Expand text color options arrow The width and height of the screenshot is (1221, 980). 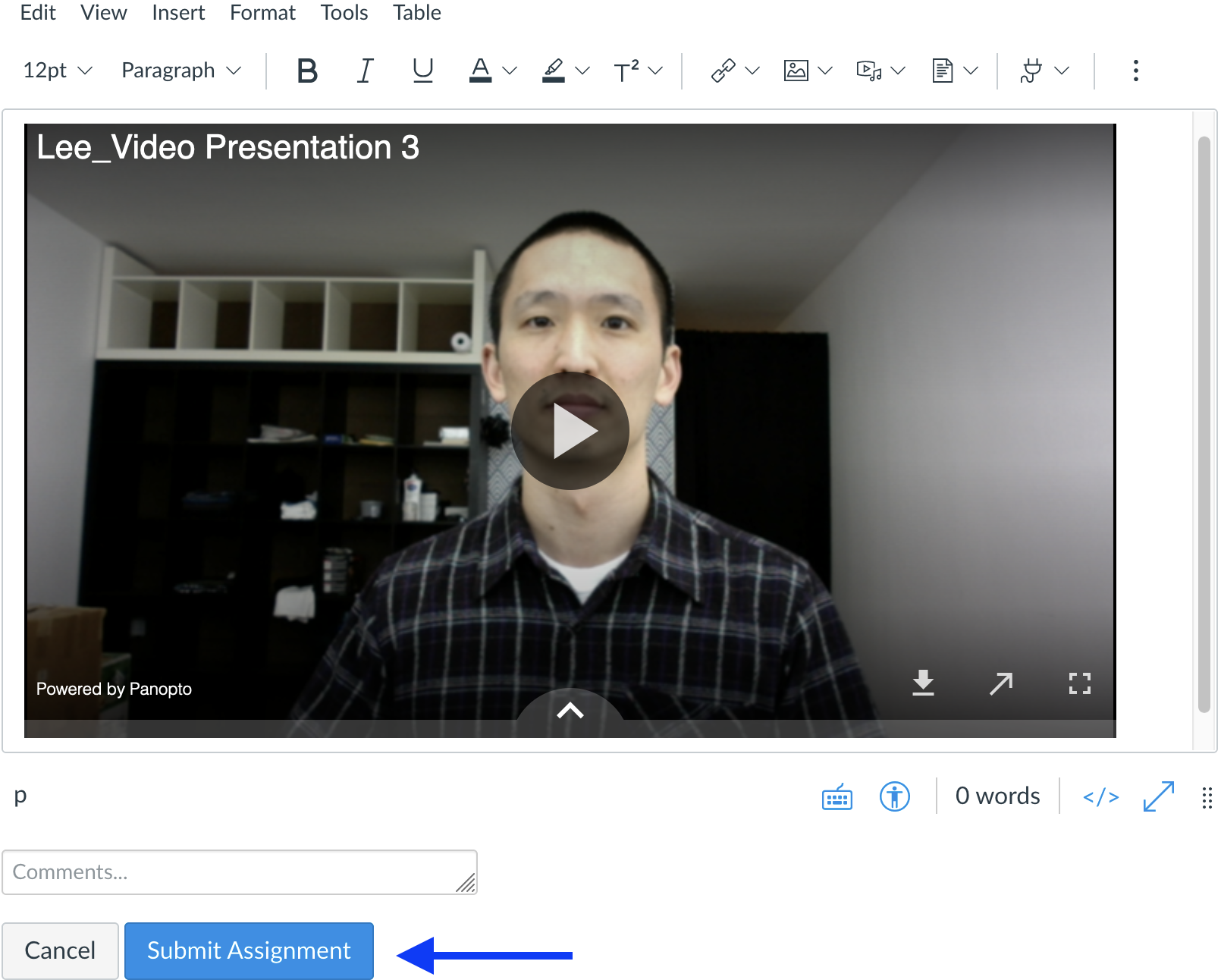(510, 71)
